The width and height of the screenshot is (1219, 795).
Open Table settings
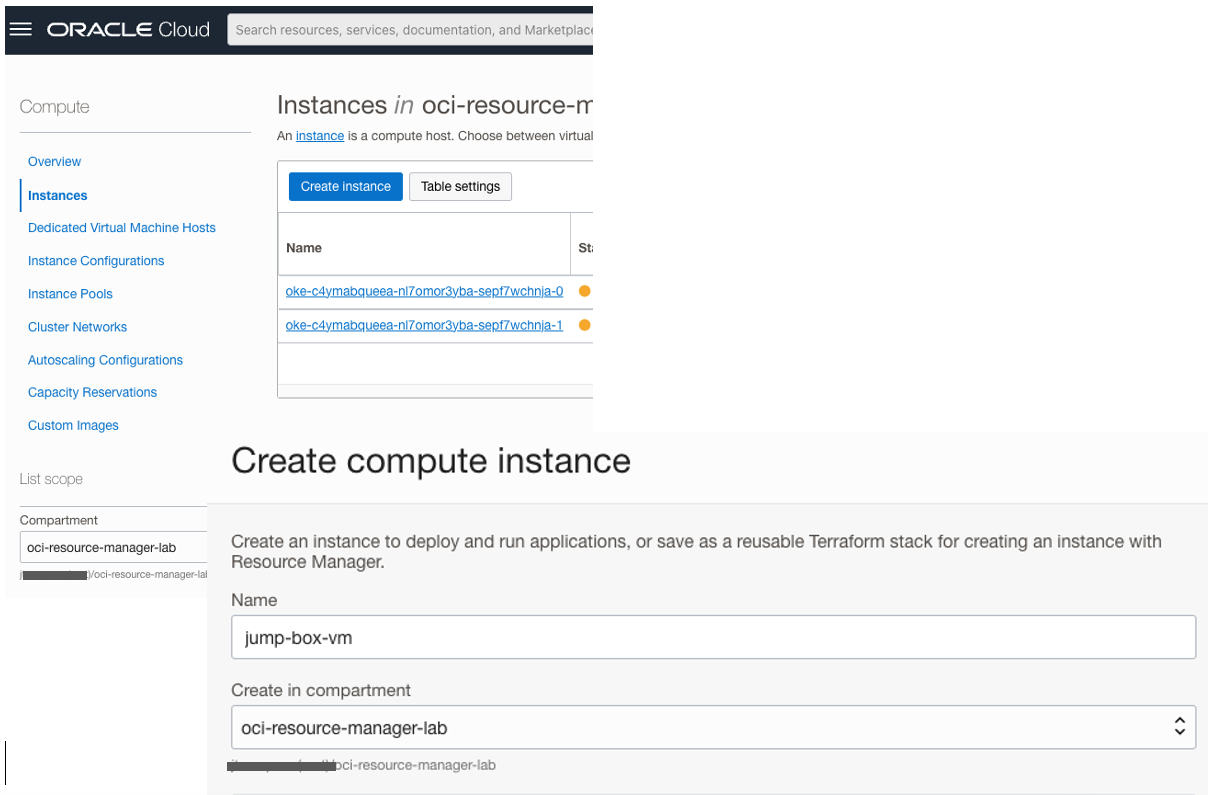[x=460, y=186]
